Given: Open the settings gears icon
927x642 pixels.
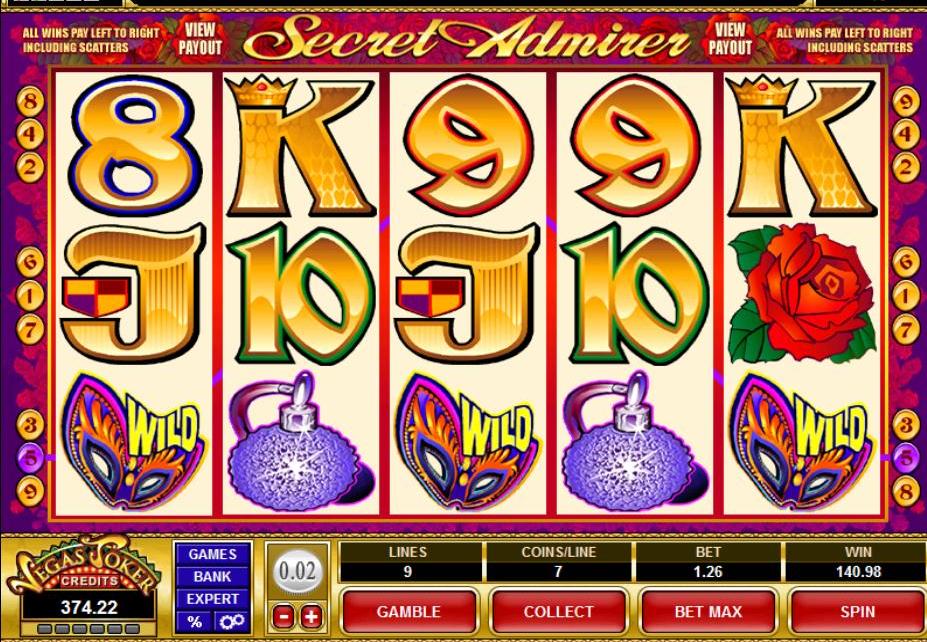Looking at the screenshot, I should pyautogui.click(x=232, y=621).
